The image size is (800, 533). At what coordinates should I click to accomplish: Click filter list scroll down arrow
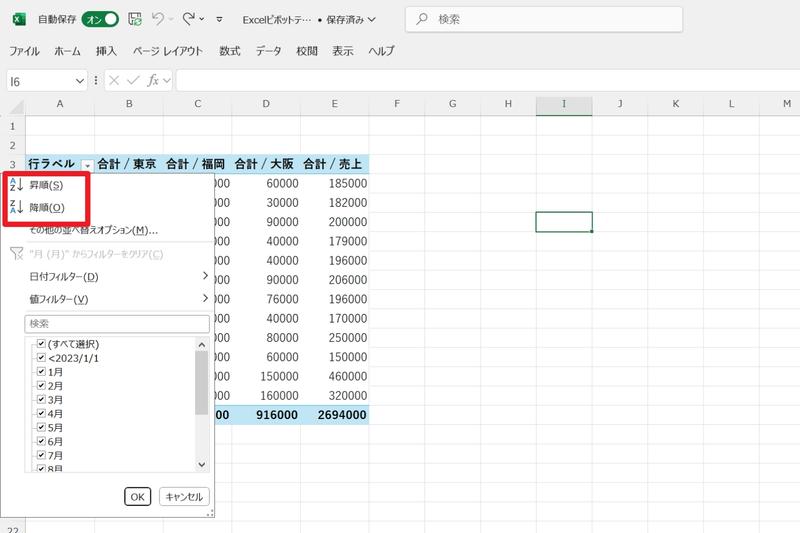click(202, 464)
